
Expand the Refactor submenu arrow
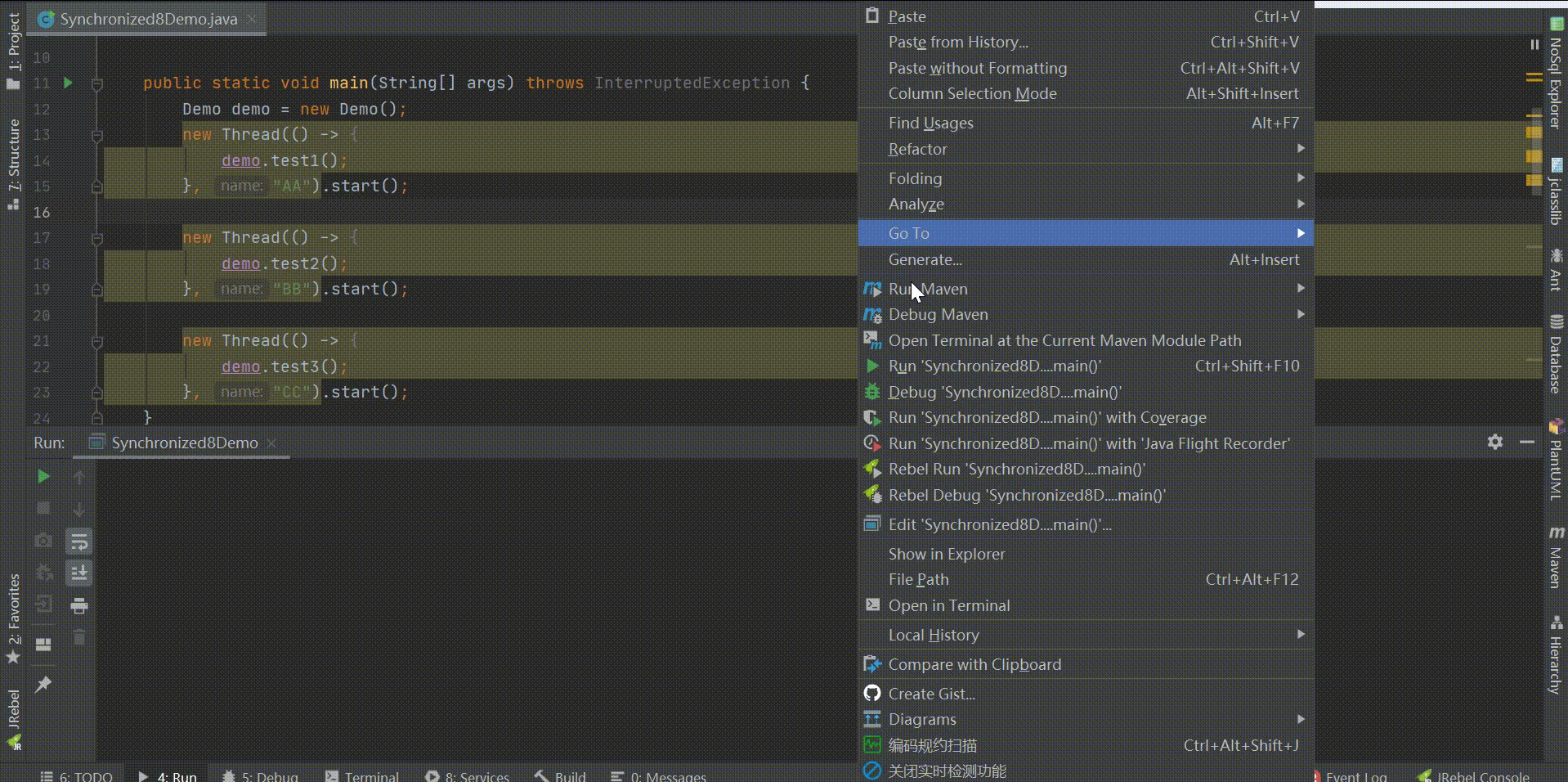click(x=1300, y=149)
